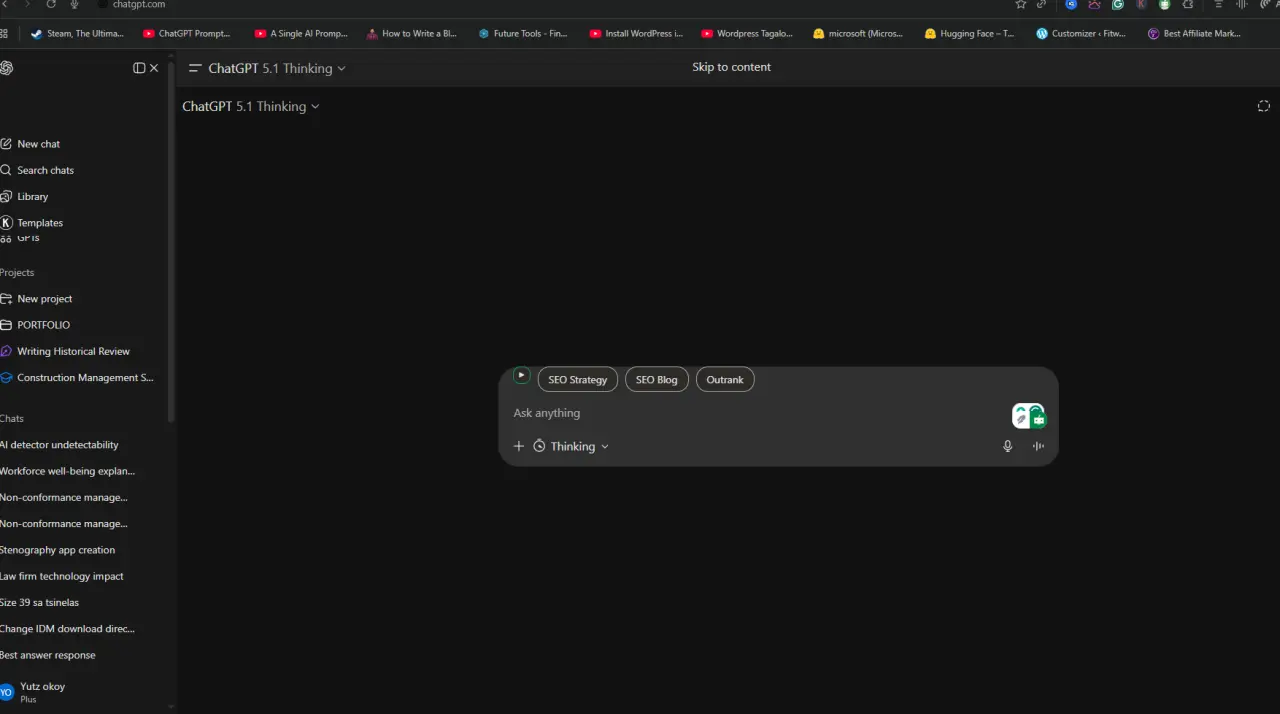1280x714 pixels.
Task: Open chat Law firm technology impact
Action: point(62,576)
